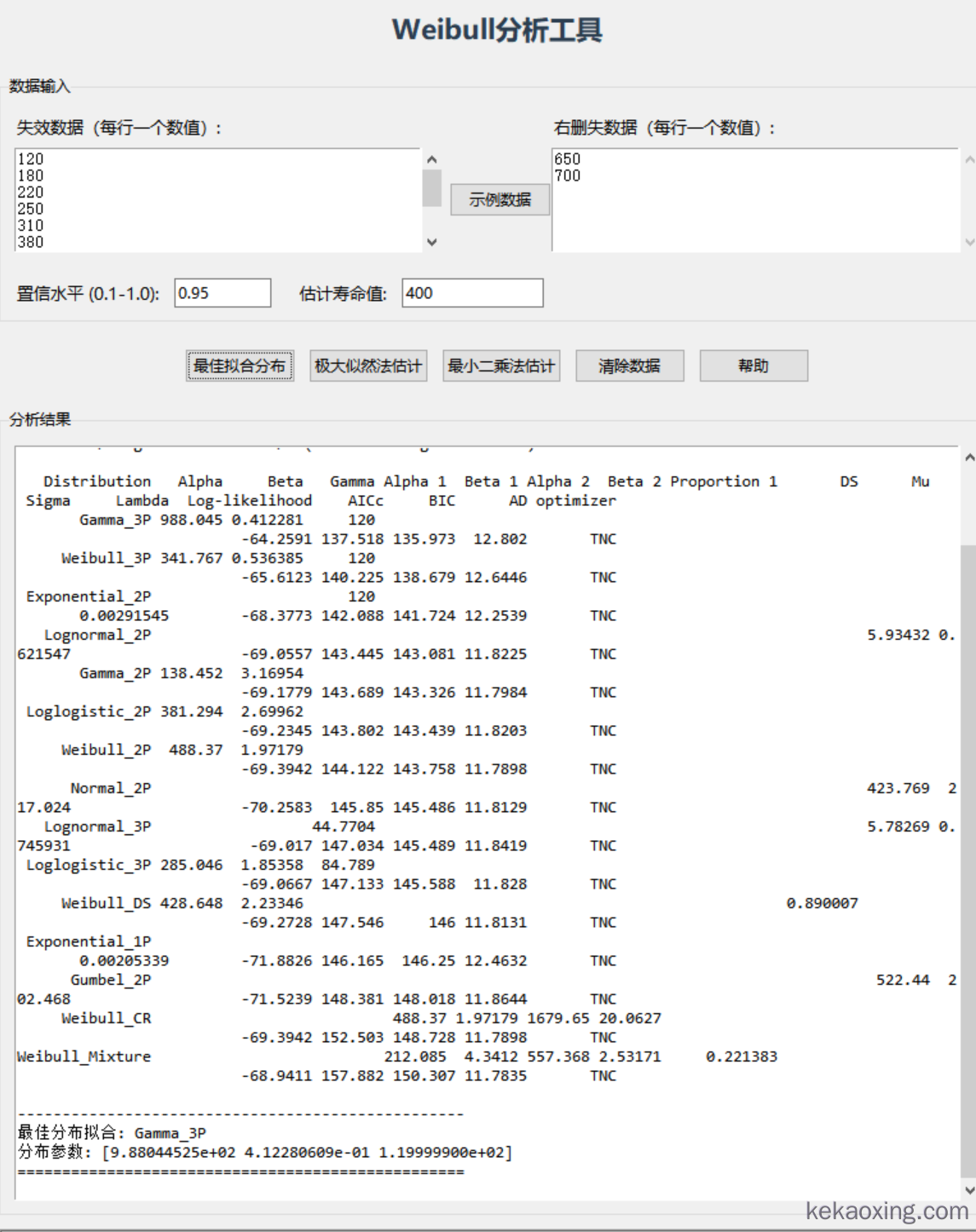The image size is (976, 1232).
Task: Run 极大似然法估计 estimation
Action: coord(367,366)
